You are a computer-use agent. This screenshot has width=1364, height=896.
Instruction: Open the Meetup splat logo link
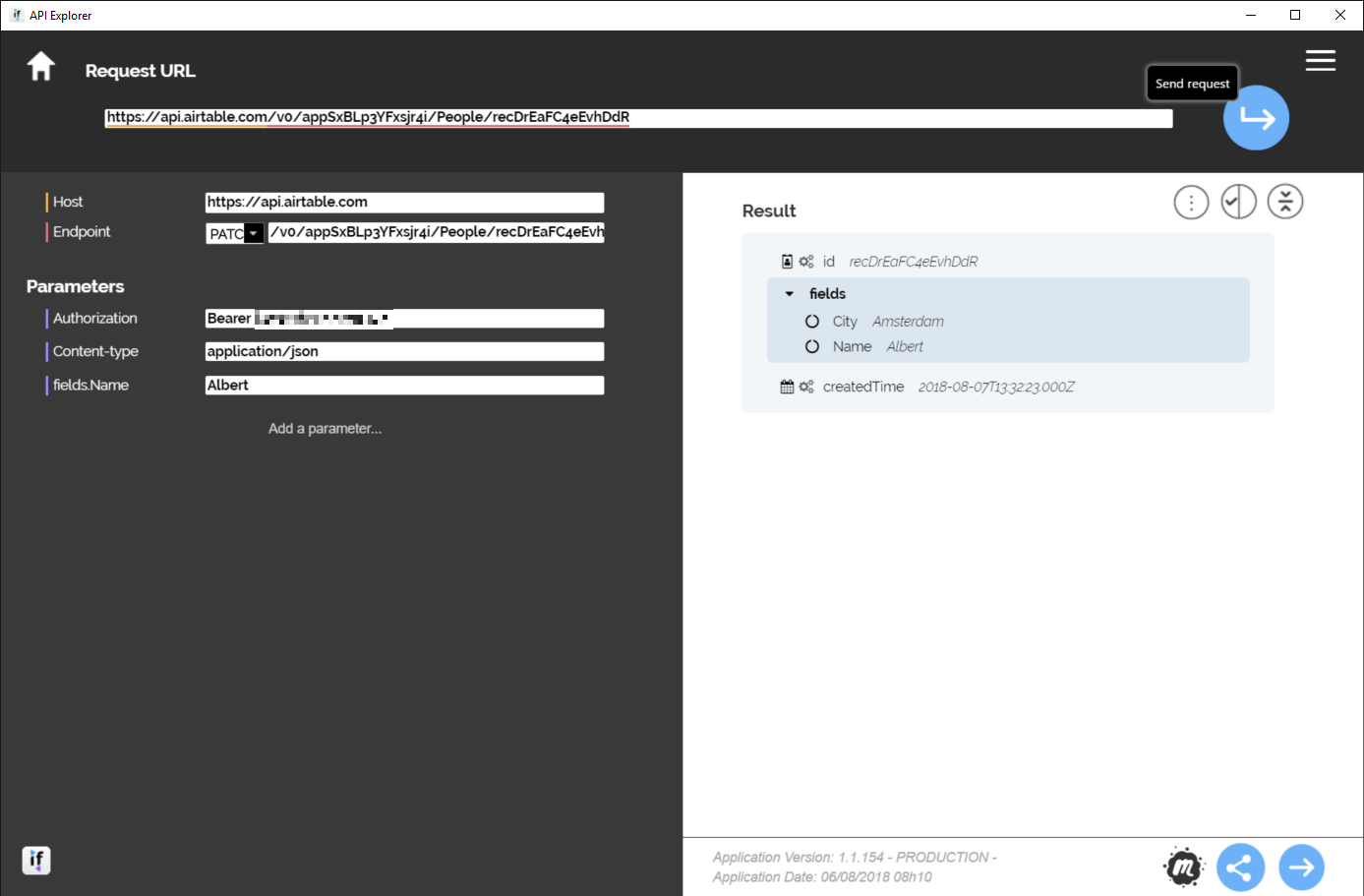coord(1184,867)
